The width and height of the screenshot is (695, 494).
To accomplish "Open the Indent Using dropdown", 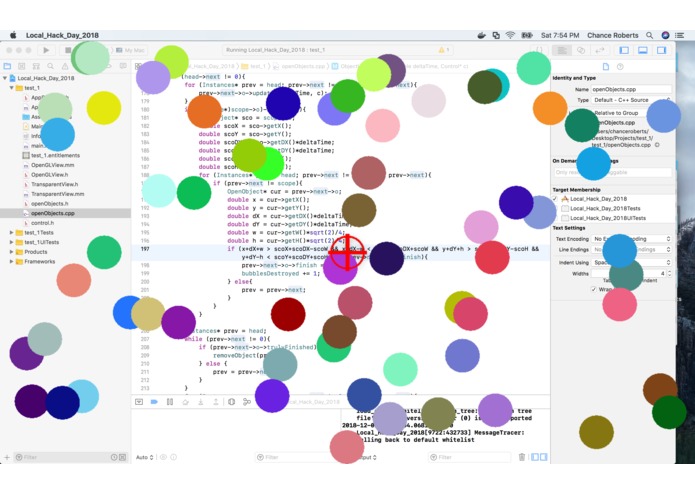I will pyautogui.click(x=631, y=262).
